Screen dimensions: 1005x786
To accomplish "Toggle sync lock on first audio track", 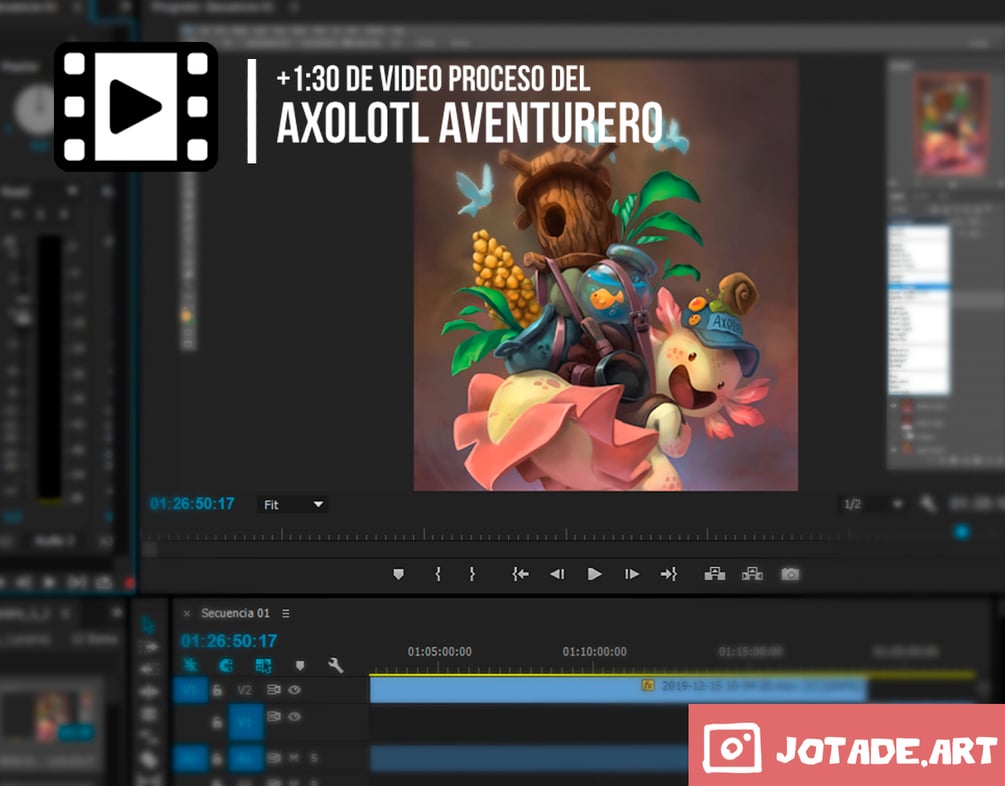I will pyautogui.click(x=273, y=758).
